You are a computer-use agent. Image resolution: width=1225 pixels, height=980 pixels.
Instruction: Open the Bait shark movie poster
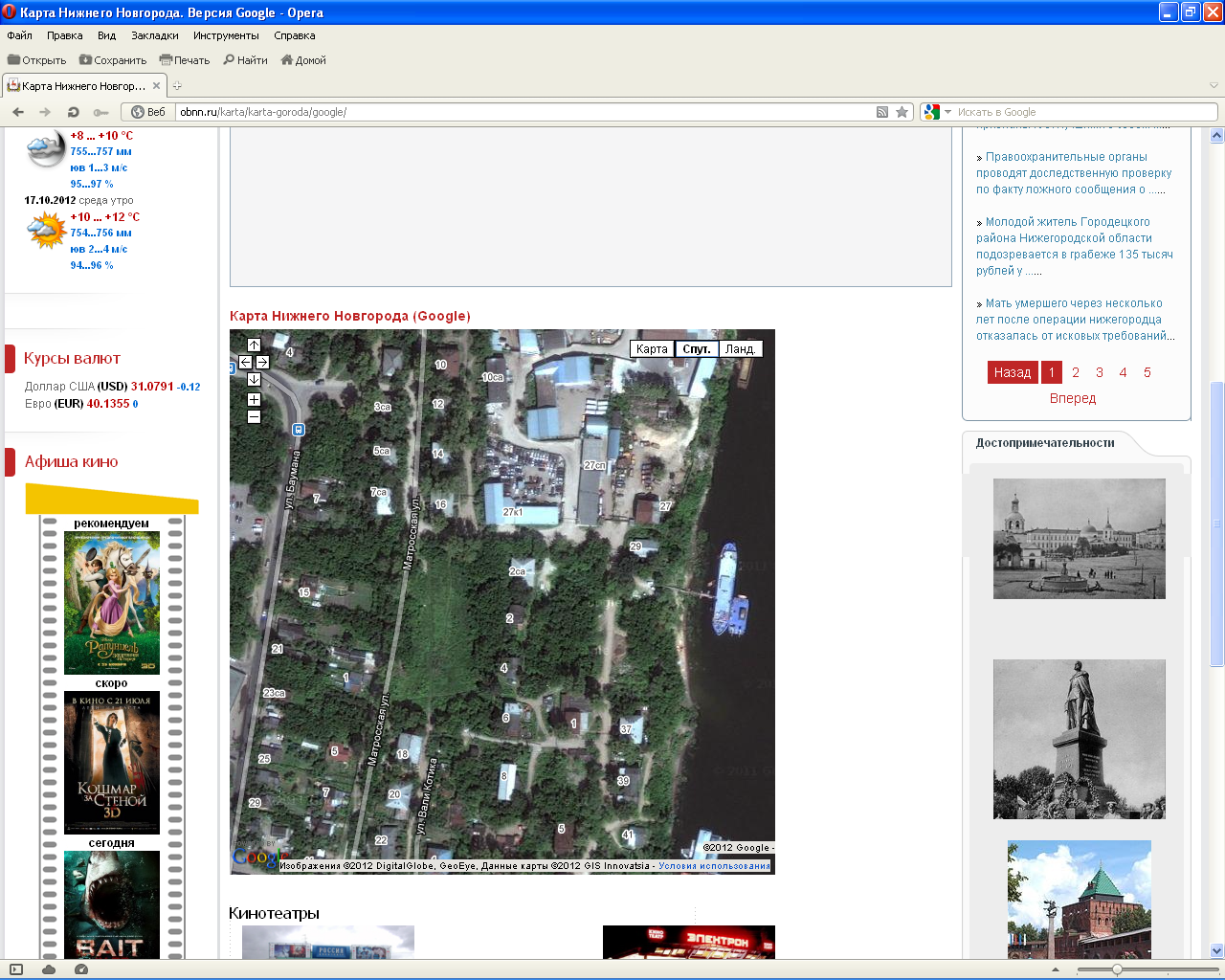click(112, 905)
